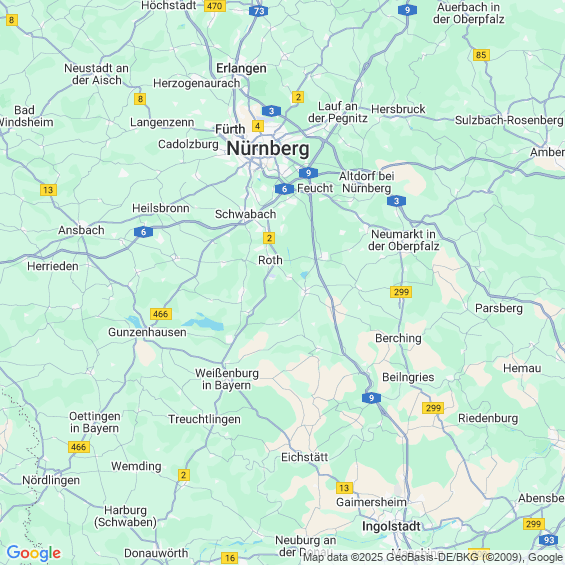
Task: Click the Map data copyright text
Action: (433, 557)
